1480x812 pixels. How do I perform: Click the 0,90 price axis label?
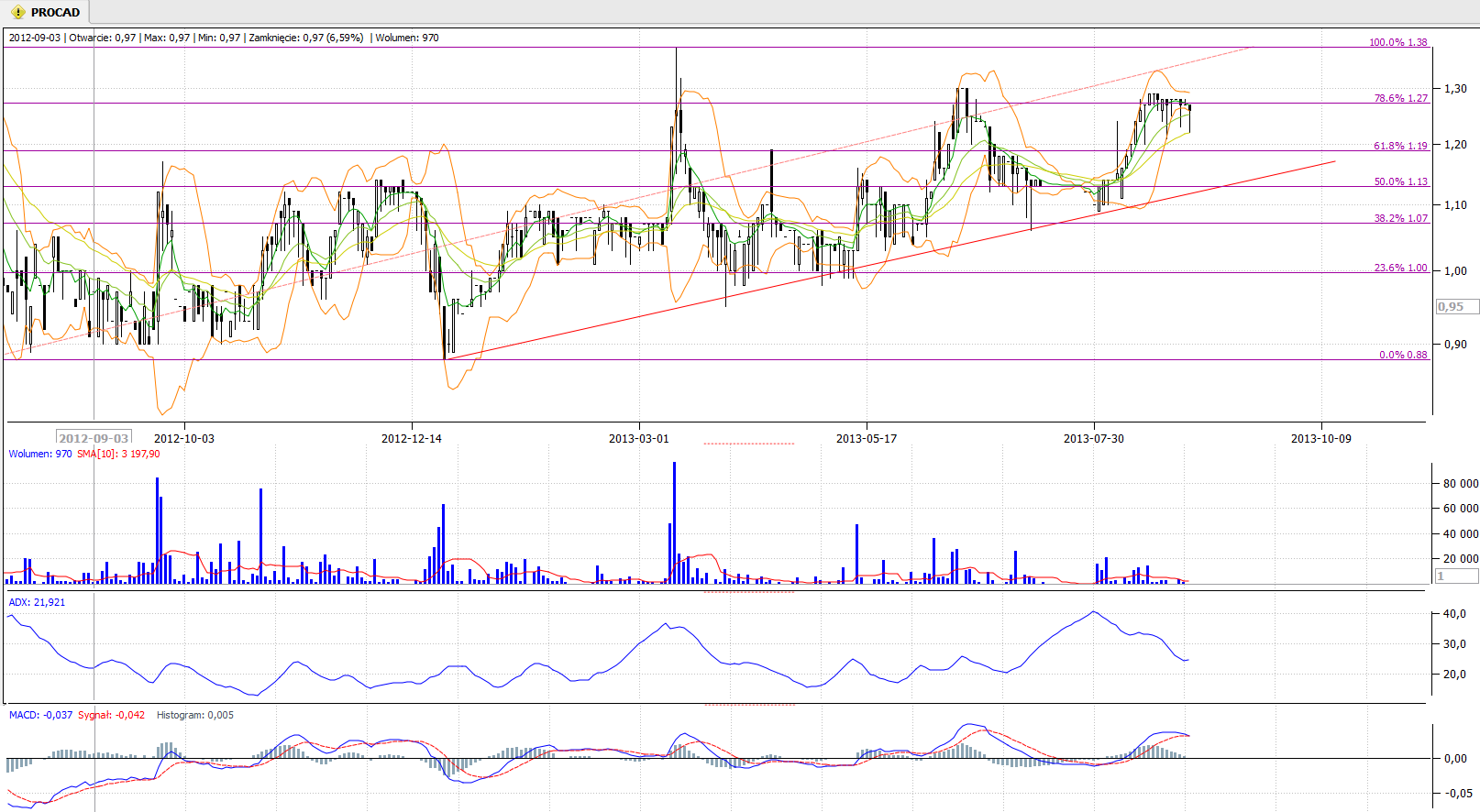pos(1455,345)
